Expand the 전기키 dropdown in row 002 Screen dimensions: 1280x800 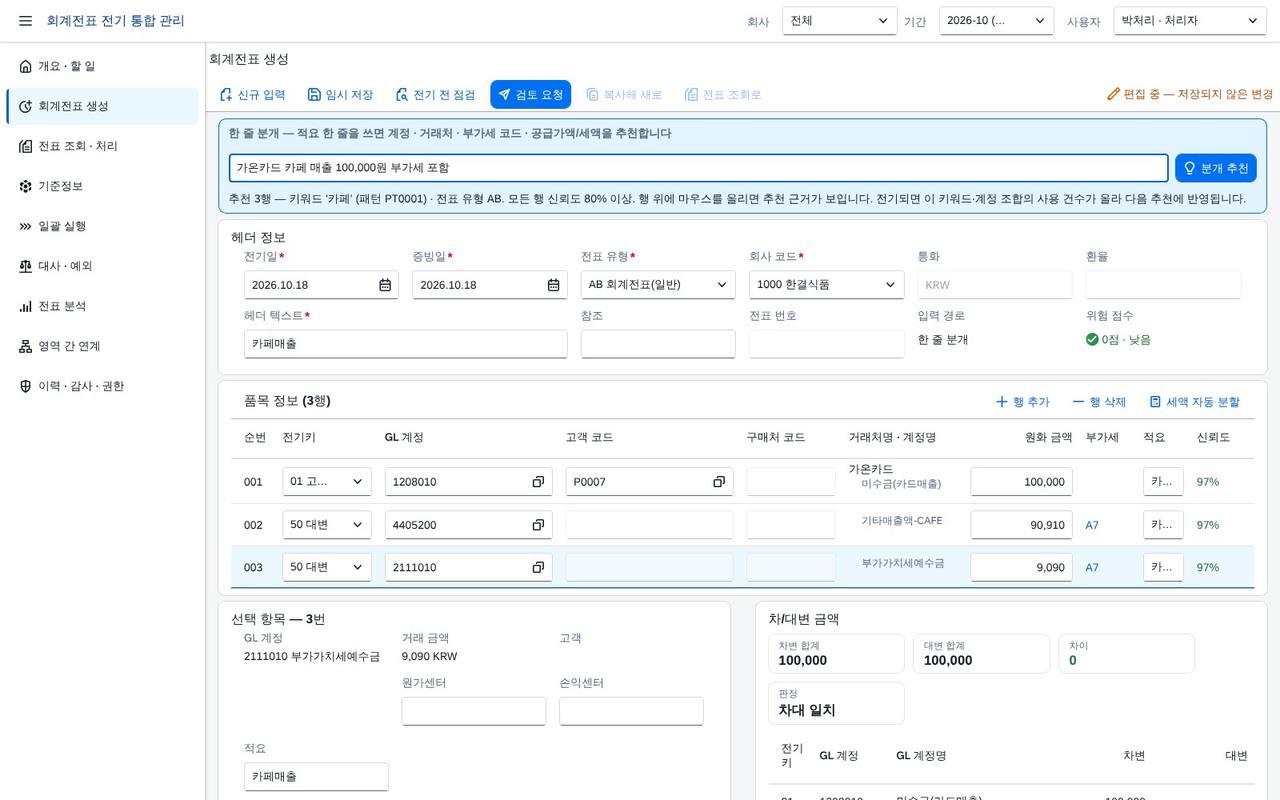point(327,525)
